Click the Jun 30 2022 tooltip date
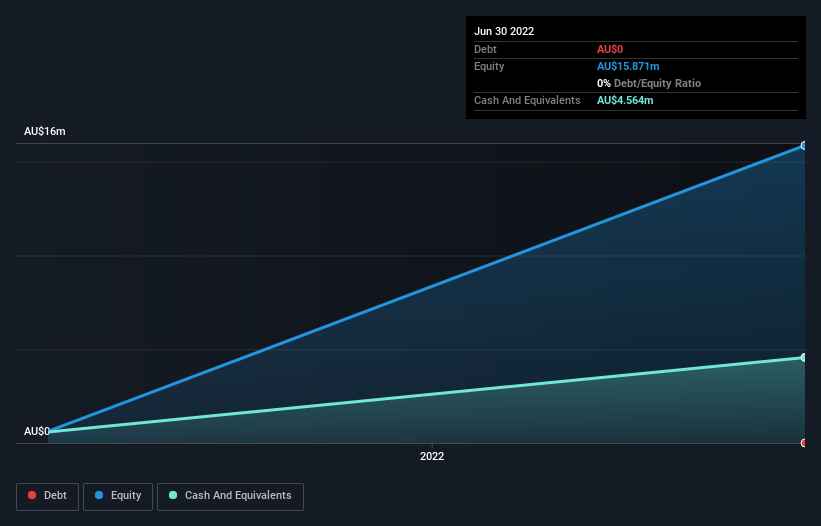 504,31
